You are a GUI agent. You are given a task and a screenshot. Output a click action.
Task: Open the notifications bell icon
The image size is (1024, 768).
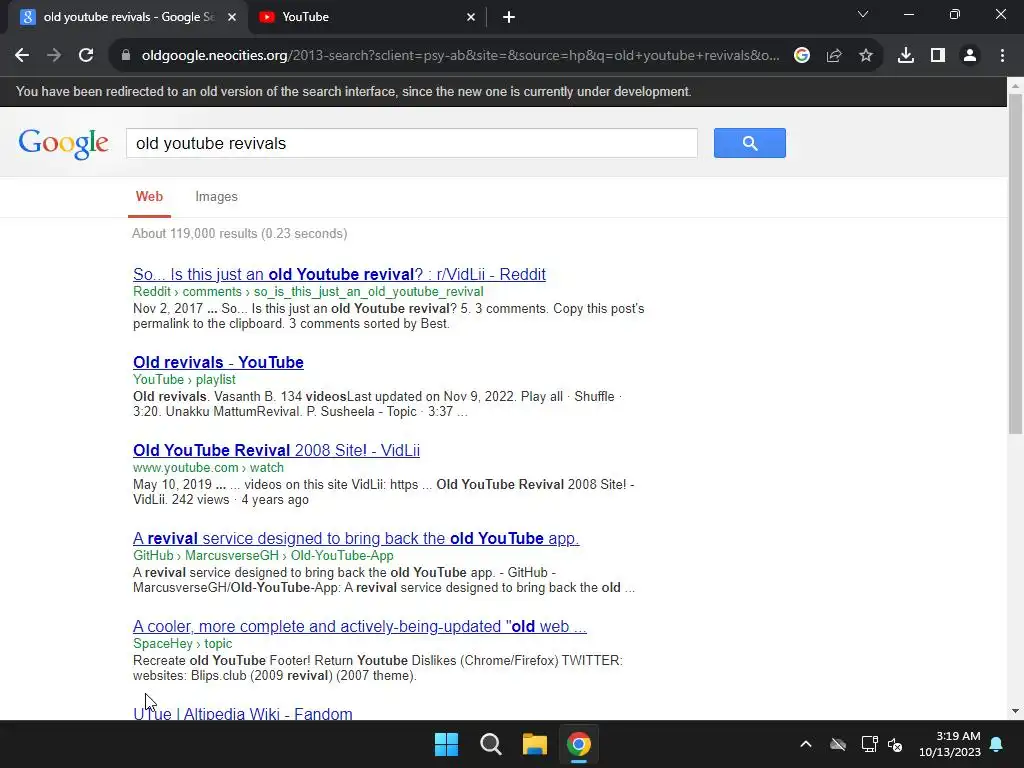coord(997,744)
